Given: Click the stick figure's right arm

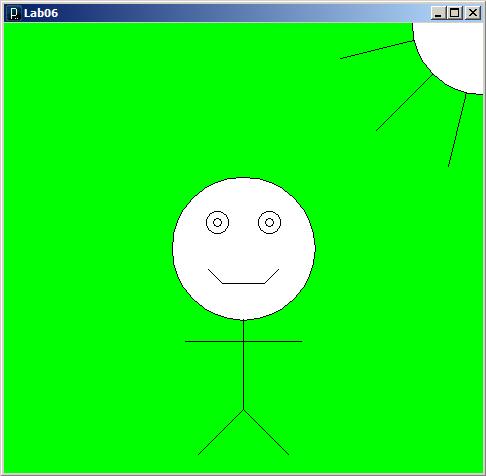Looking at the screenshot, I should tap(273, 341).
